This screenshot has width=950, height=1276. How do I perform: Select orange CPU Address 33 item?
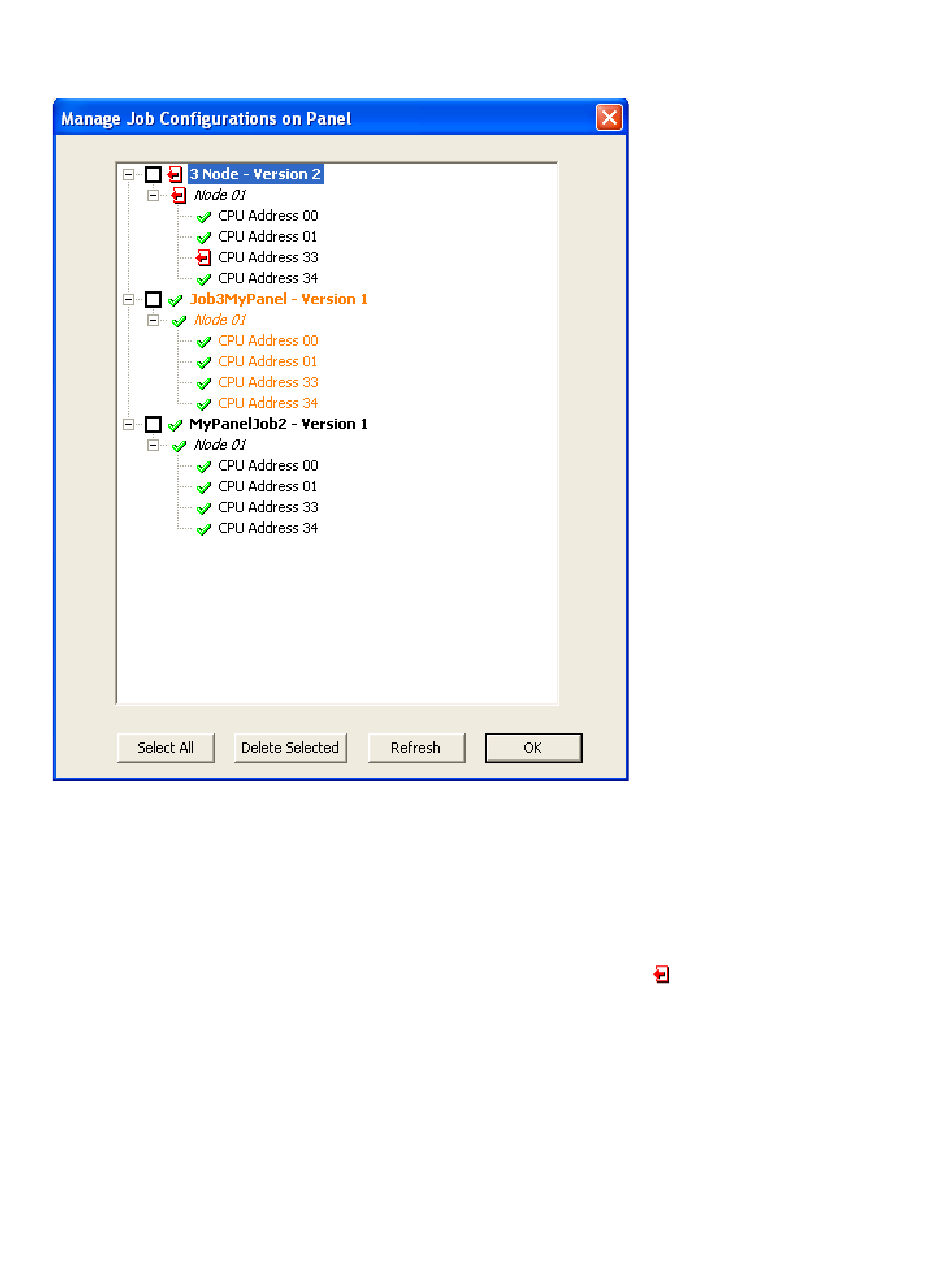[x=268, y=383]
